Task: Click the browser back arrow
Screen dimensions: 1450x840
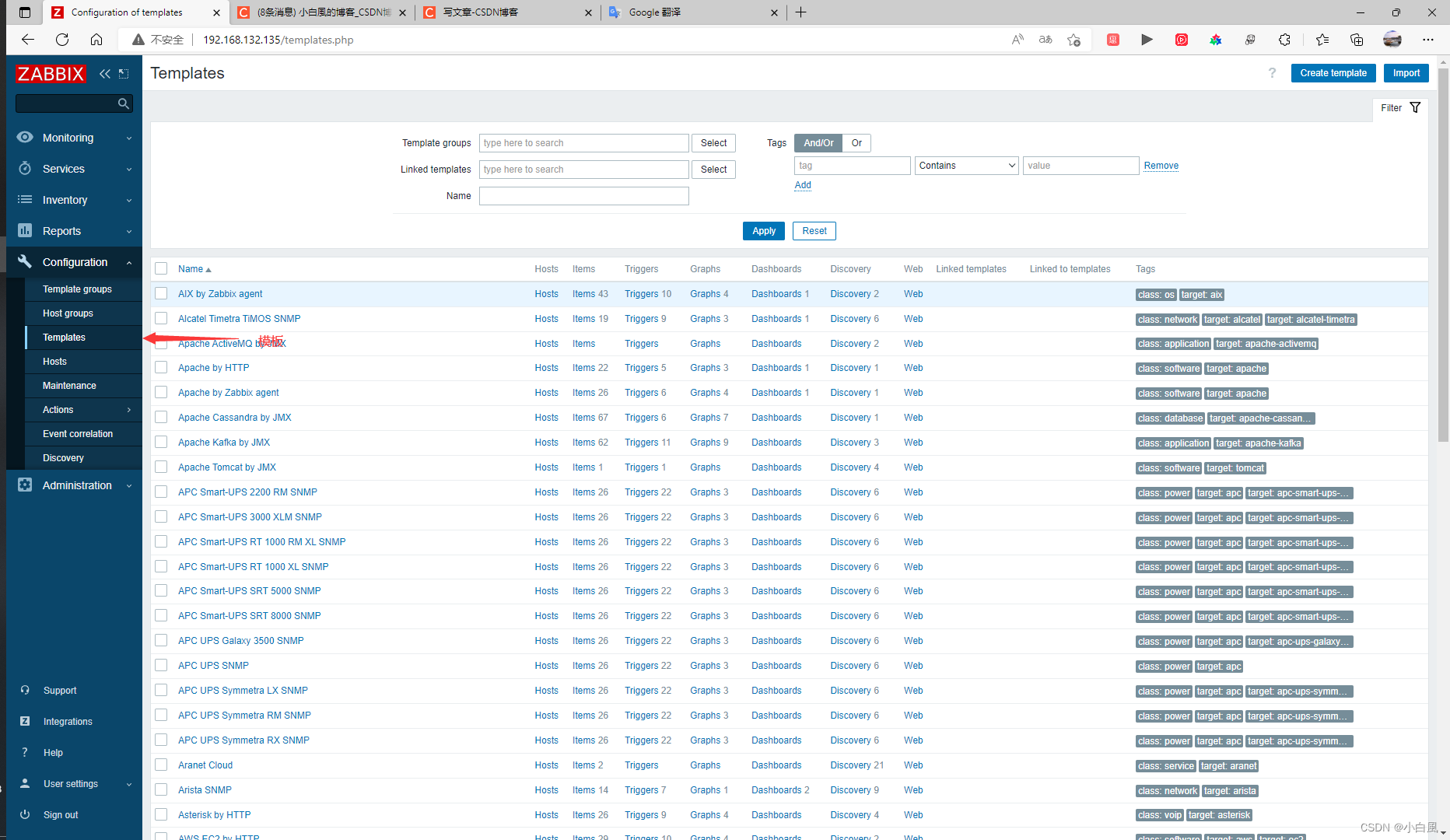Action: (28, 40)
